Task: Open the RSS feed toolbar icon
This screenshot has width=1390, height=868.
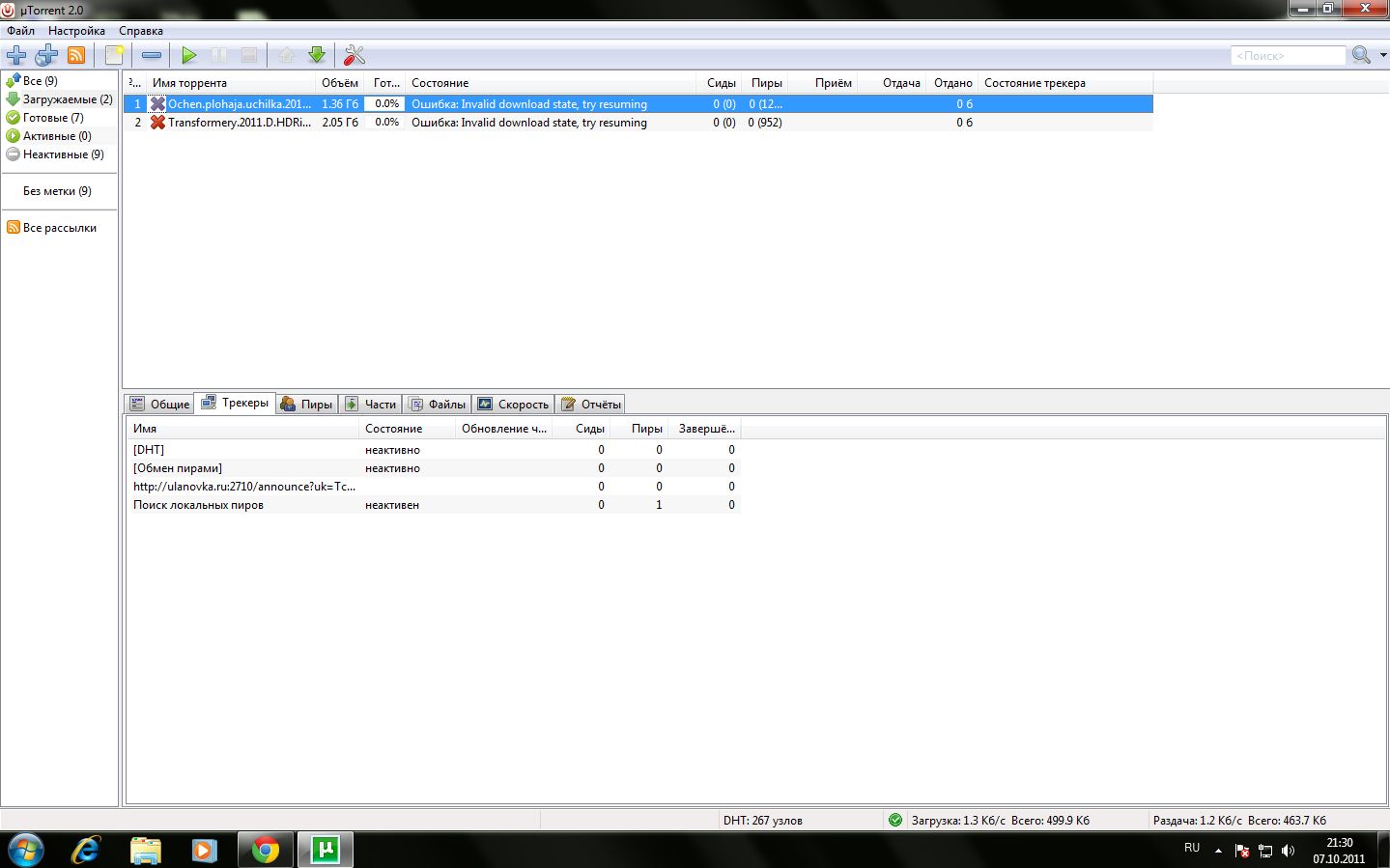Action: (x=76, y=55)
